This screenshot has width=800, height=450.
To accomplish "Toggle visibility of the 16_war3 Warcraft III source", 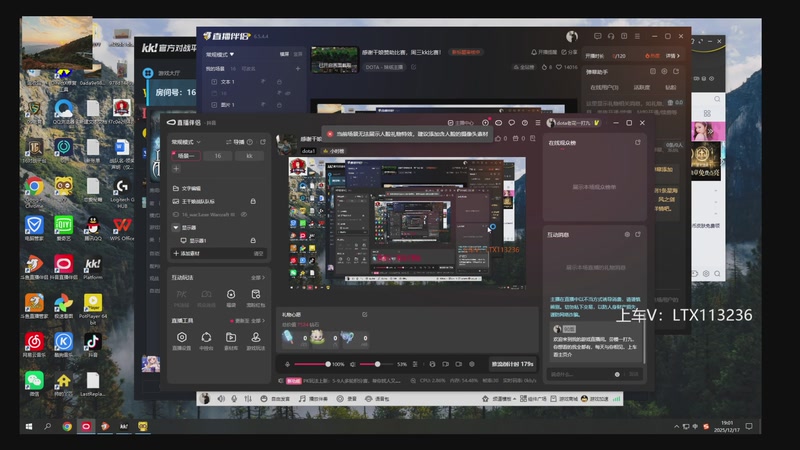I will coord(244,215).
